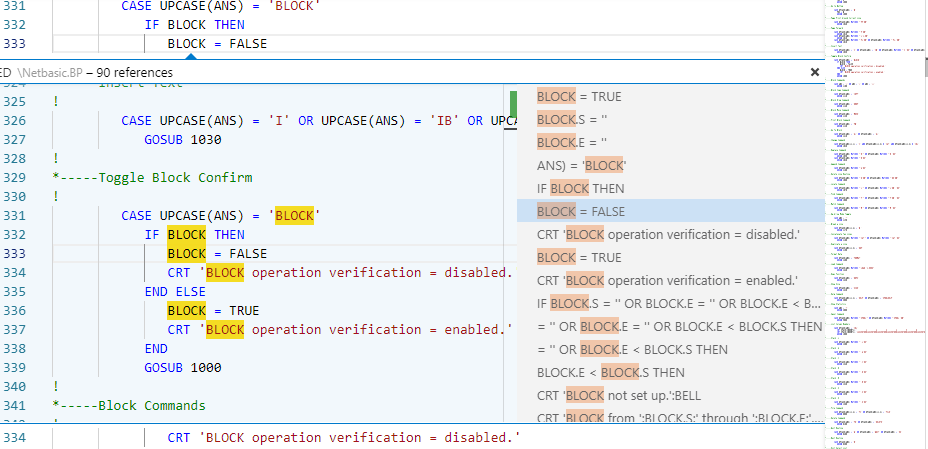Click "TRUE" on peek editor line 336
The width and height of the screenshot is (928, 449).
(244, 311)
